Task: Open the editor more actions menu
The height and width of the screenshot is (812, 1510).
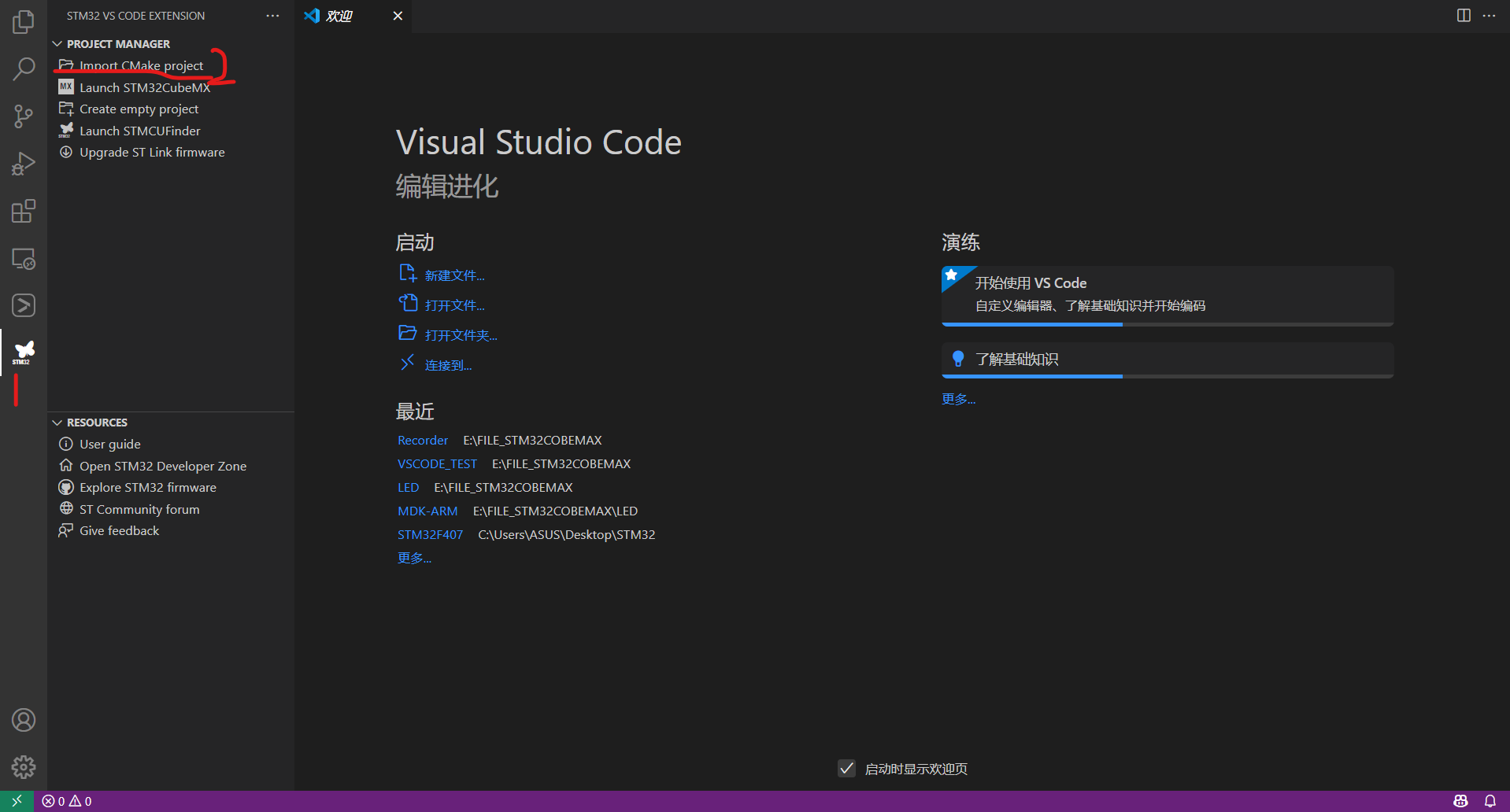Action: 1490,16
